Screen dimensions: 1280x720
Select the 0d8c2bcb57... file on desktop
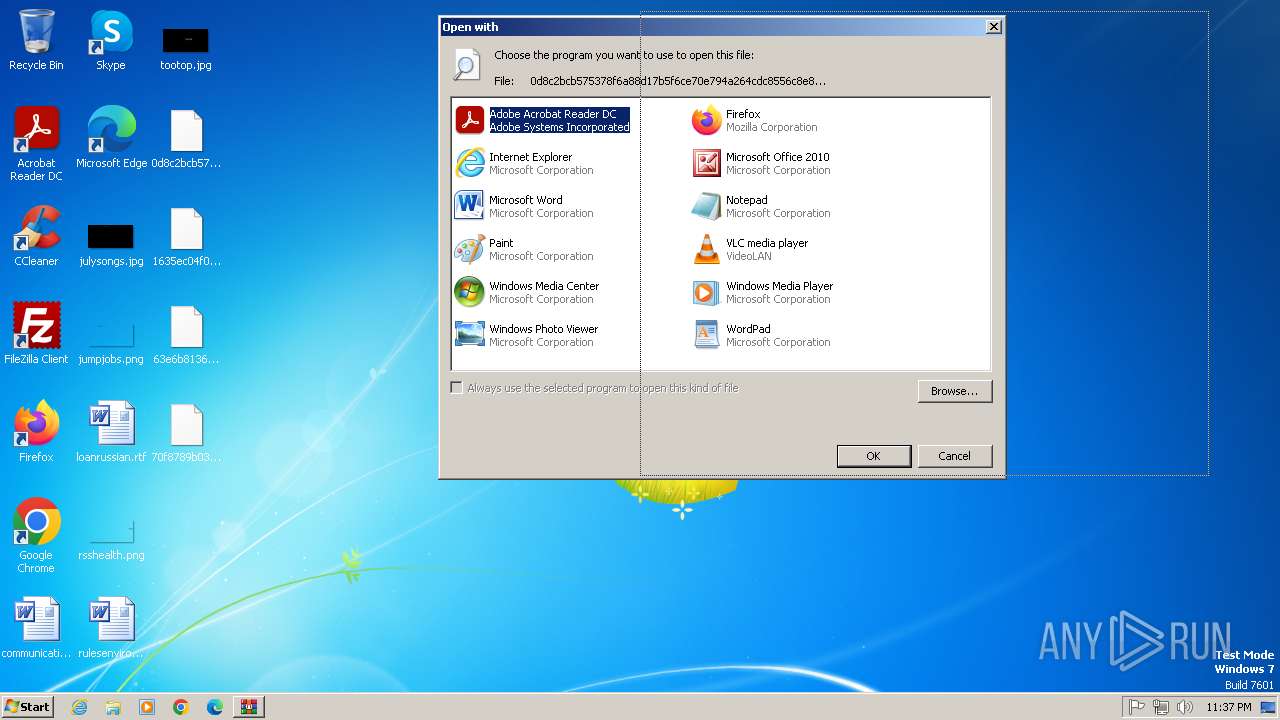coord(186,138)
